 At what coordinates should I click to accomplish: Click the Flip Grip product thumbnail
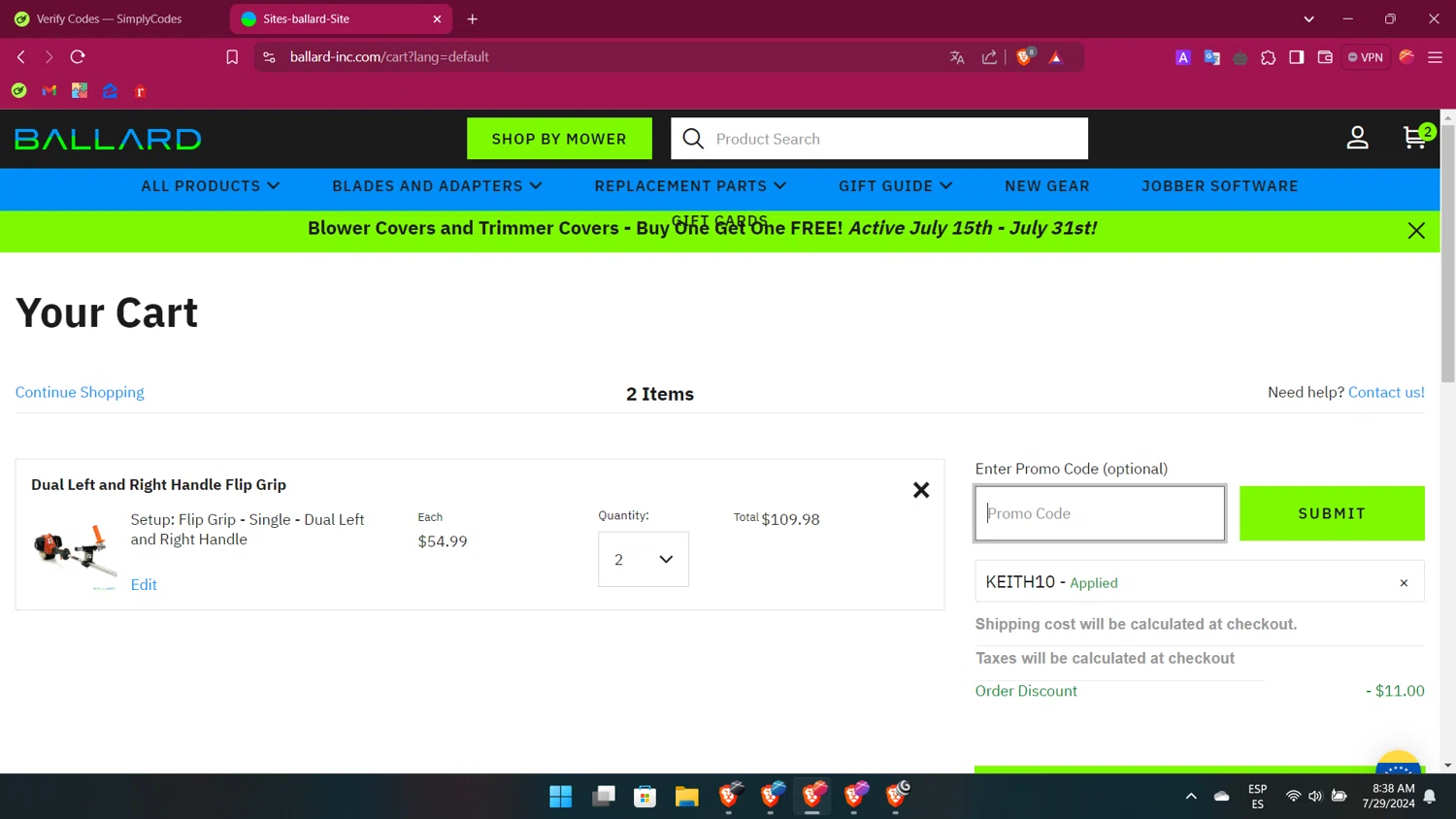click(75, 555)
